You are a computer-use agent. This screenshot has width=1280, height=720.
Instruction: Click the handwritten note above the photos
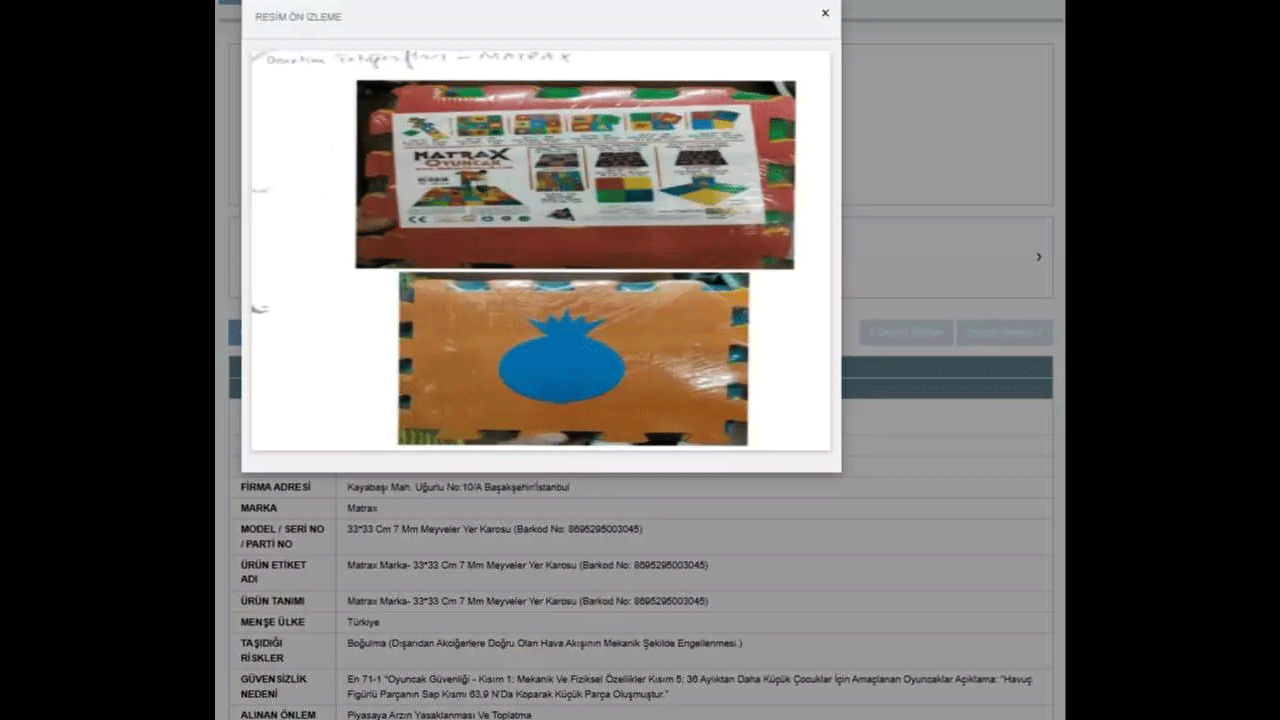click(418, 59)
